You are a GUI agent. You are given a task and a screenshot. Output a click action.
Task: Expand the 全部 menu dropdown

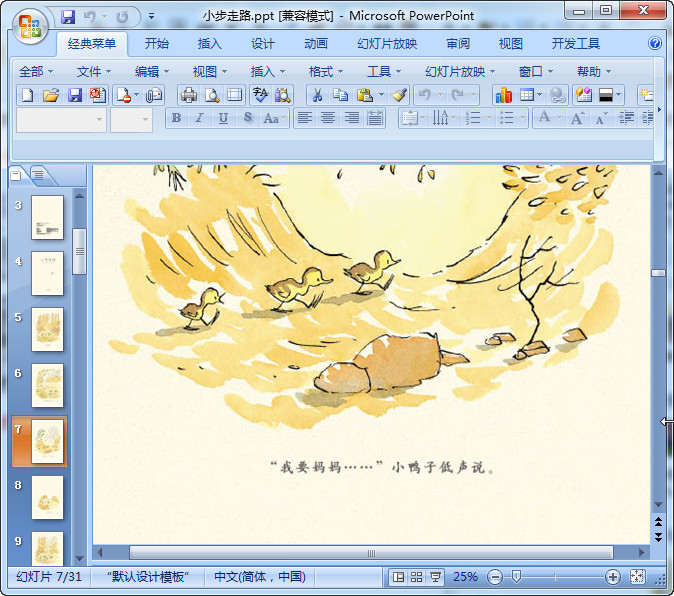(x=36, y=71)
